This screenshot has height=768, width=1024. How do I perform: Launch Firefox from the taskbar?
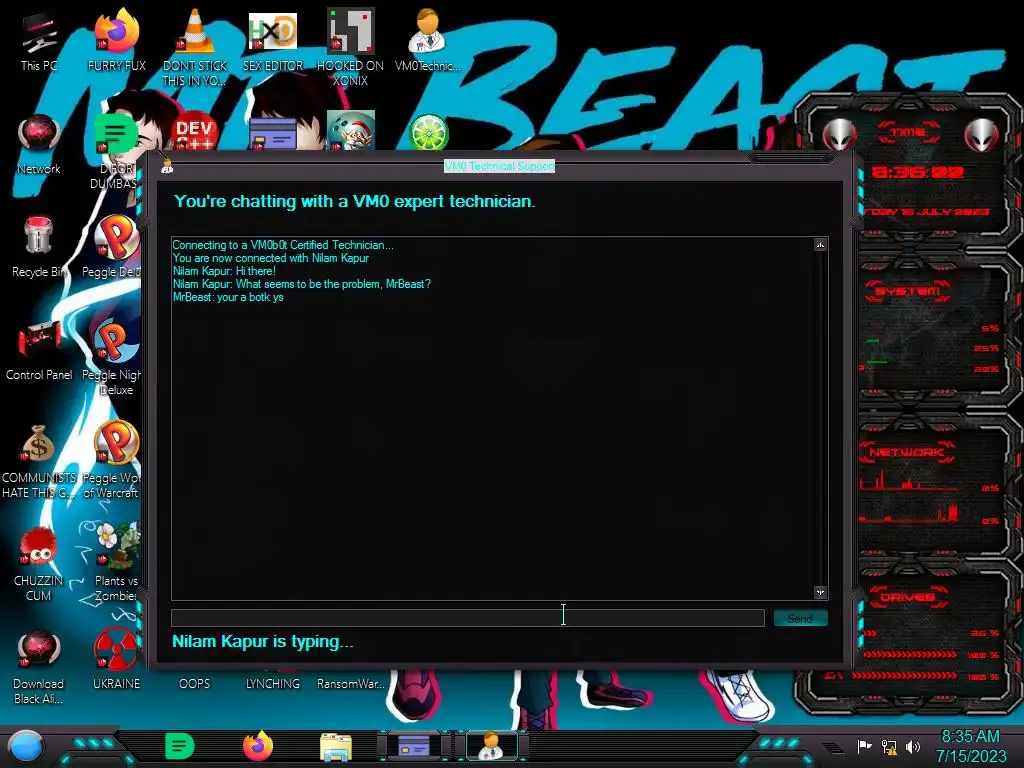click(258, 746)
